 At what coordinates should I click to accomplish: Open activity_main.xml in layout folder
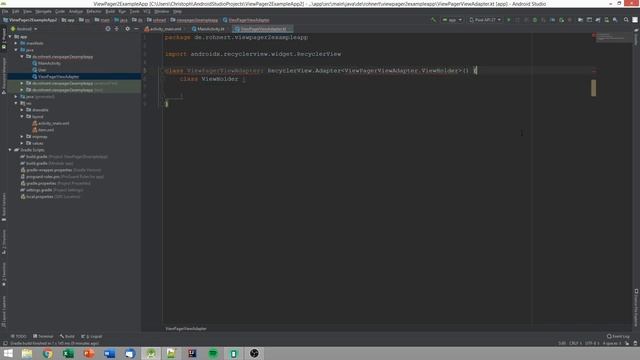51,123
